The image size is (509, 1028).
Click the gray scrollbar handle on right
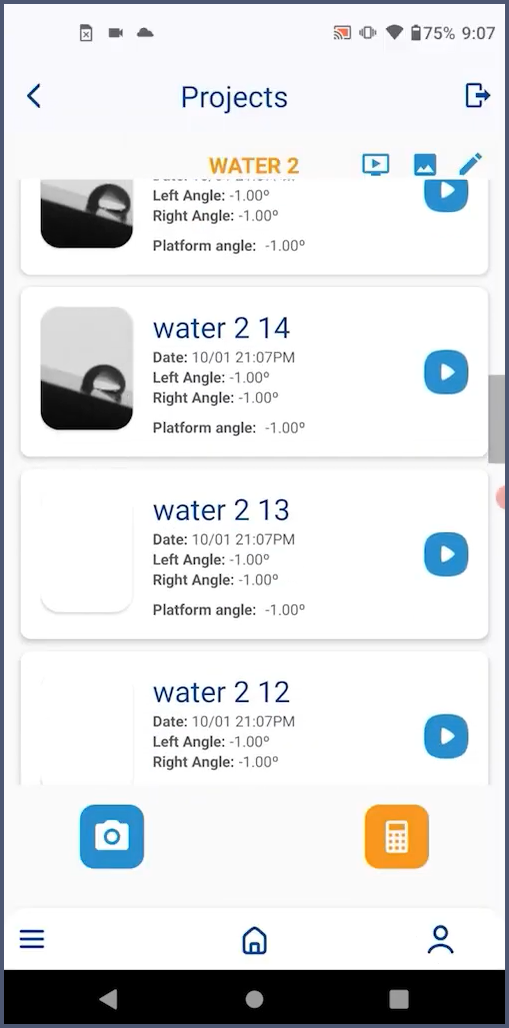[x=497, y=419]
